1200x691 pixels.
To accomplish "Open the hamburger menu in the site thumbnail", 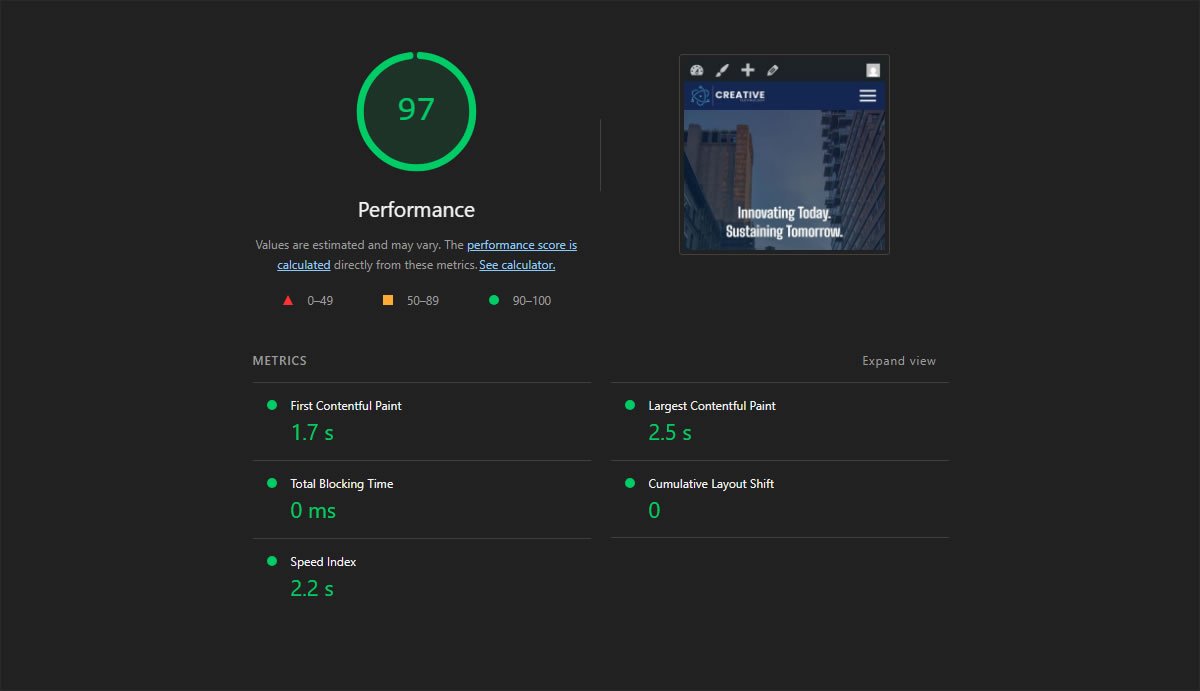I will [x=867, y=95].
